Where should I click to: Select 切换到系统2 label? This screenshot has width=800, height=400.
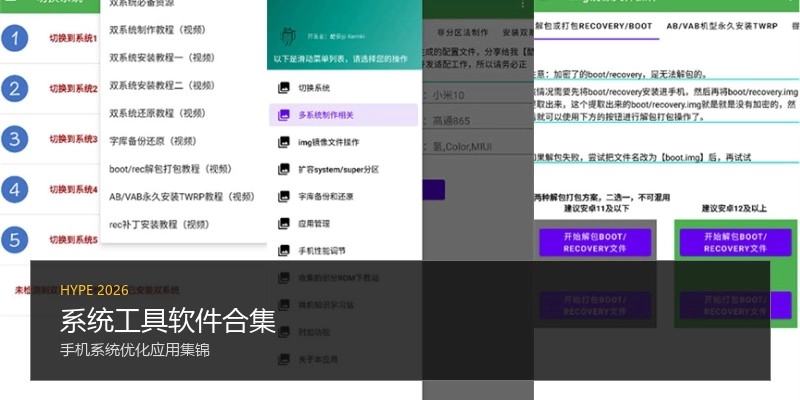73,89
